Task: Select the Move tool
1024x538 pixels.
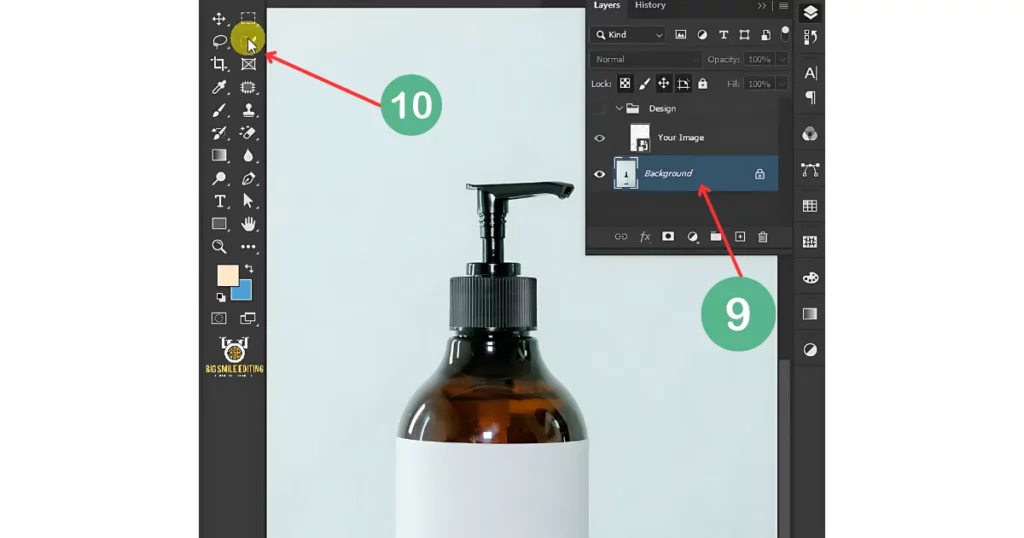Action: click(219, 18)
